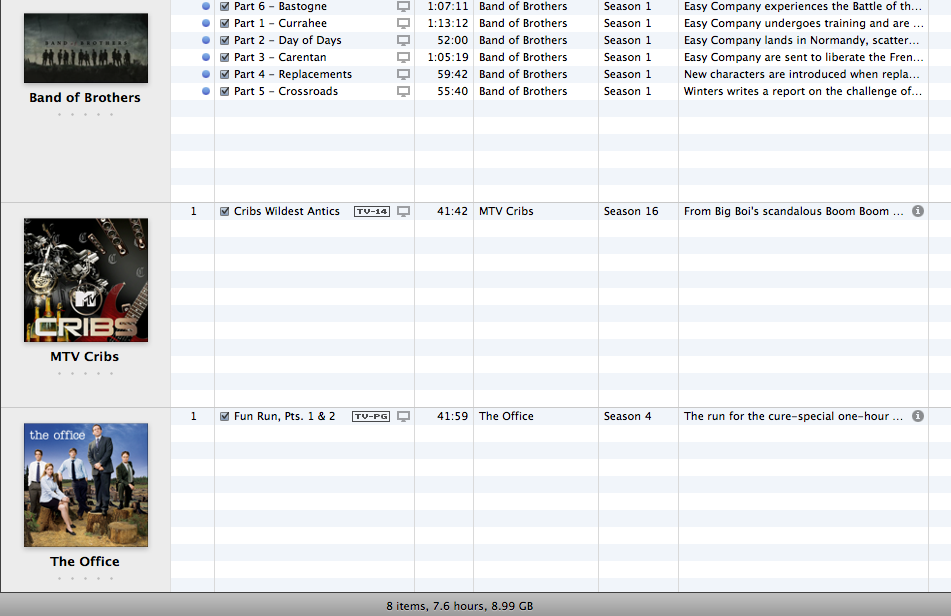Click the description 'New characters are introduced when repla…'
Image resolution: width=951 pixels, height=616 pixels.
(x=802, y=74)
